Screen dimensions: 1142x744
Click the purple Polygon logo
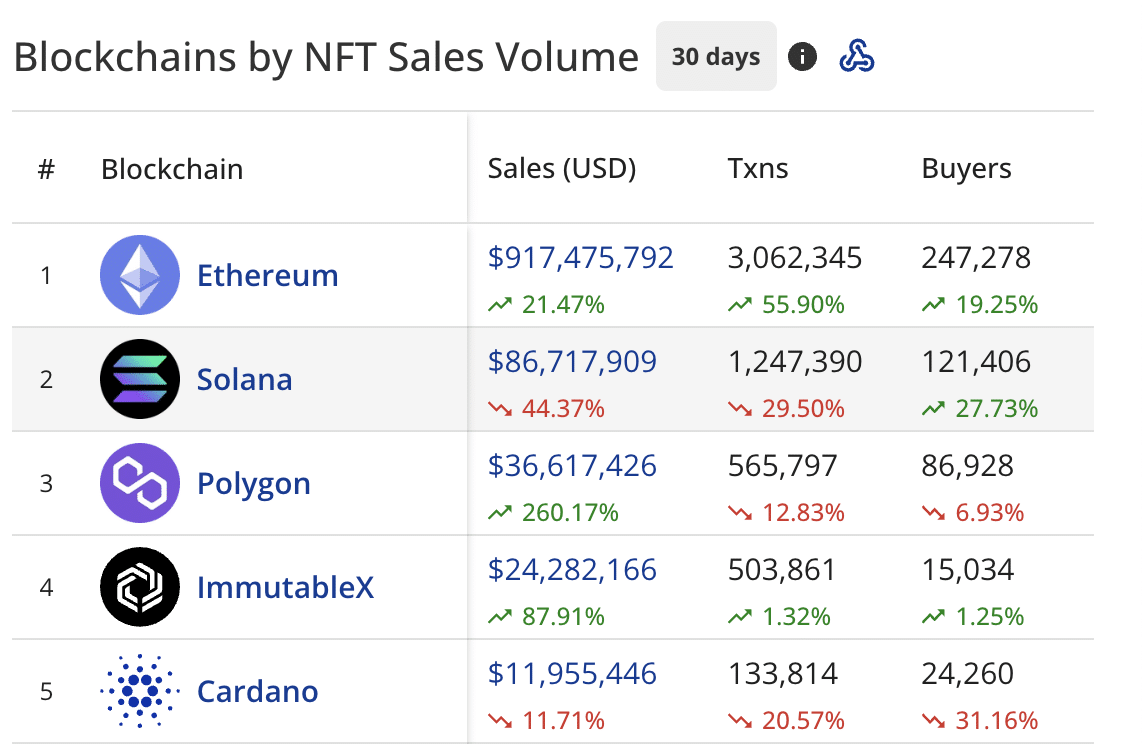(140, 483)
